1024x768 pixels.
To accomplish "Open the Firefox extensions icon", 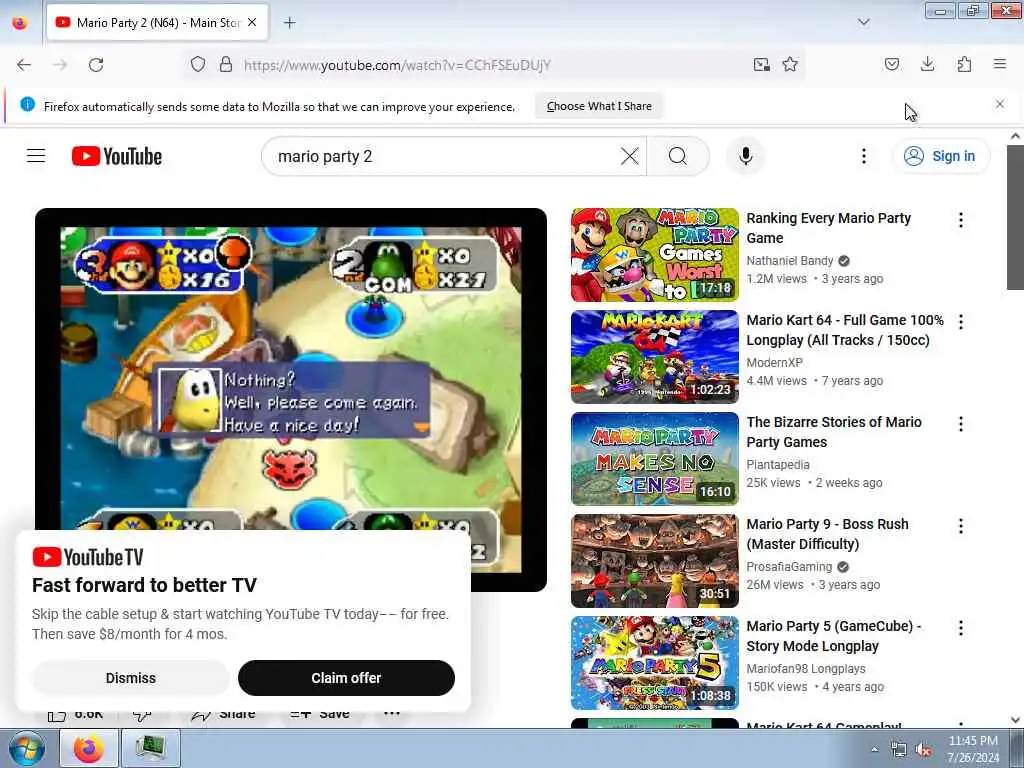I will 964,64.
